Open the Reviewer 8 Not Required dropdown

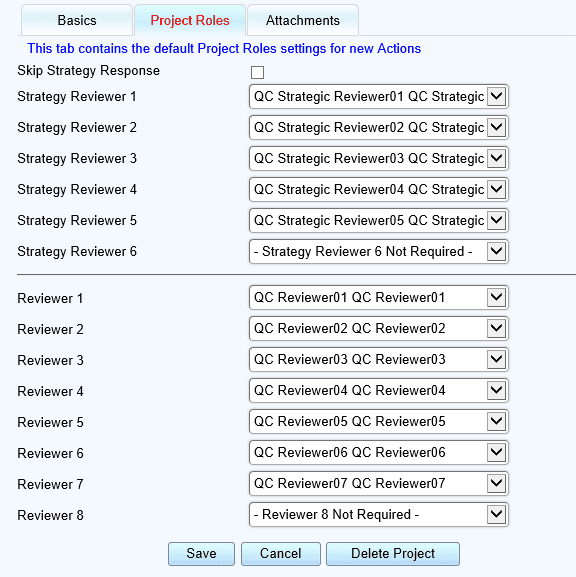pyautogui.click(x=379, y=514)
